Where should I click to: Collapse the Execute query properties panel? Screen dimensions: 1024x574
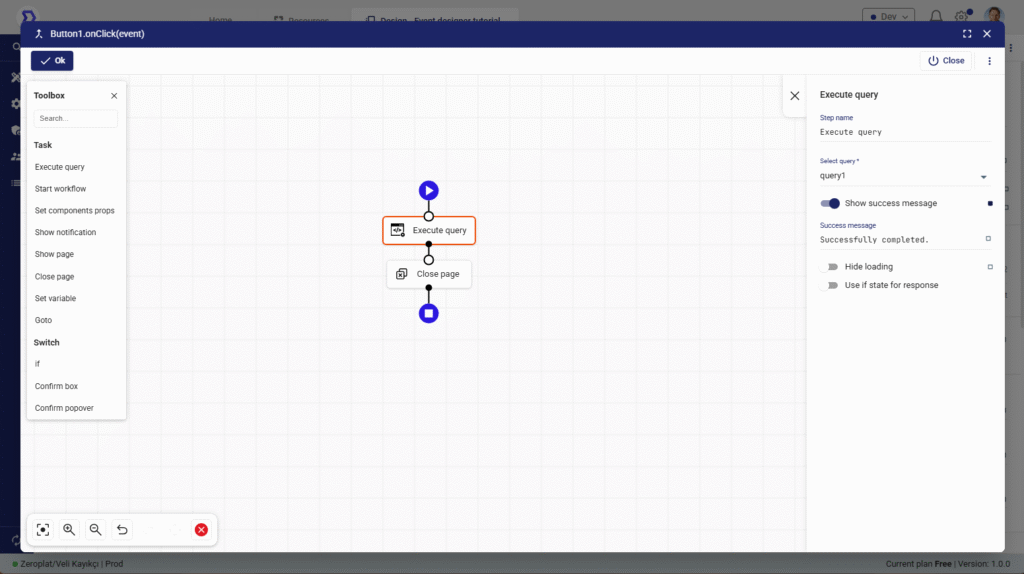[x=795, y=96]
